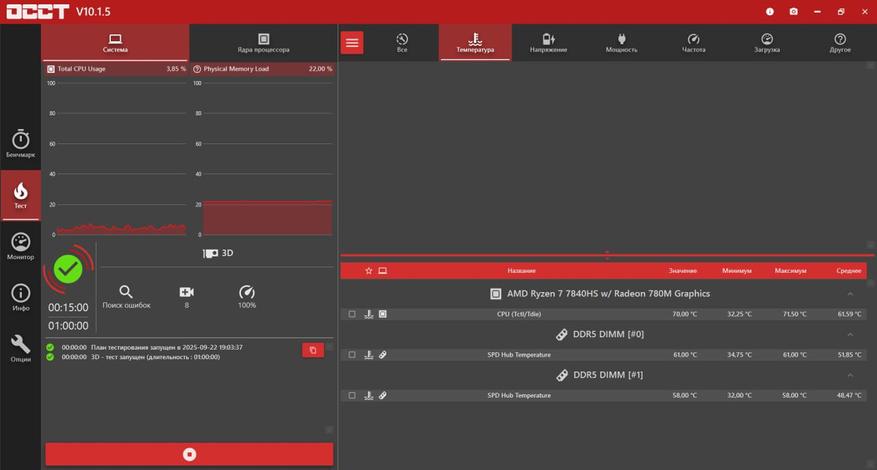The image size is (877, 470).
Task: Click the DDR5 DIMM [#0] memory icon
Action: tap(562, 335)
